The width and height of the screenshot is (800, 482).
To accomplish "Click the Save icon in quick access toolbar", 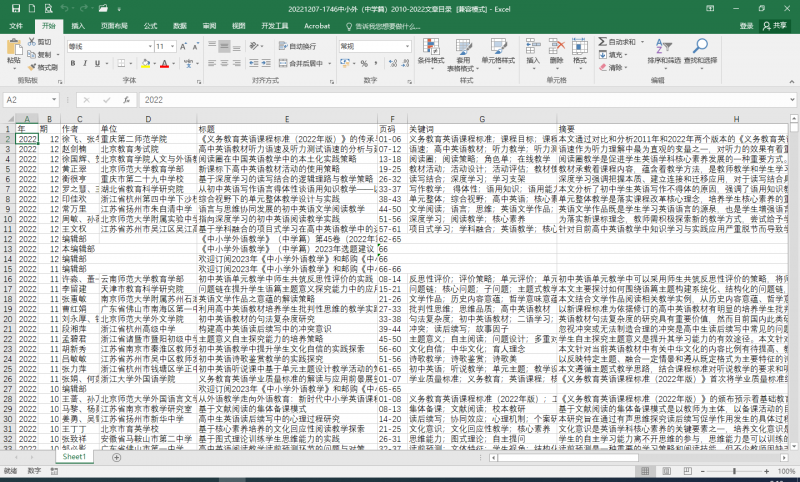I will click(16, 8).
